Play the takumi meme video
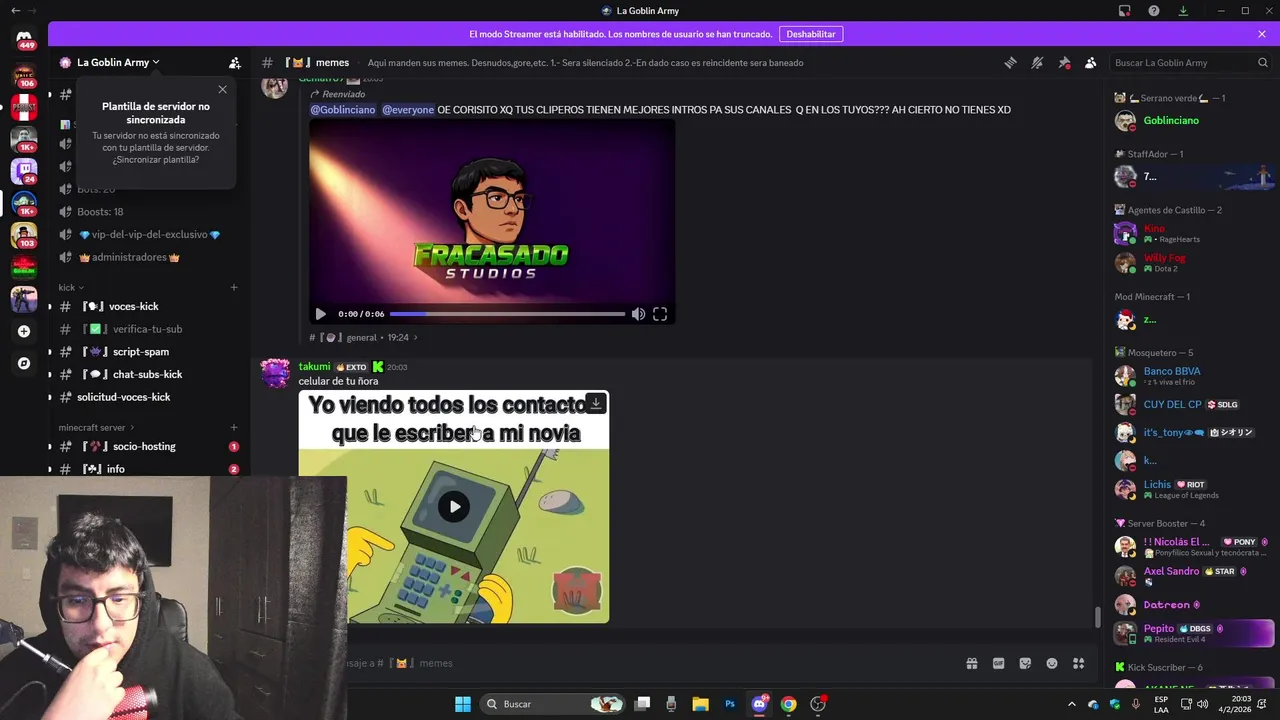Image resolution: width=1280 pixels, height=720 pixels. pyautogui.click(x=454, y=506)
